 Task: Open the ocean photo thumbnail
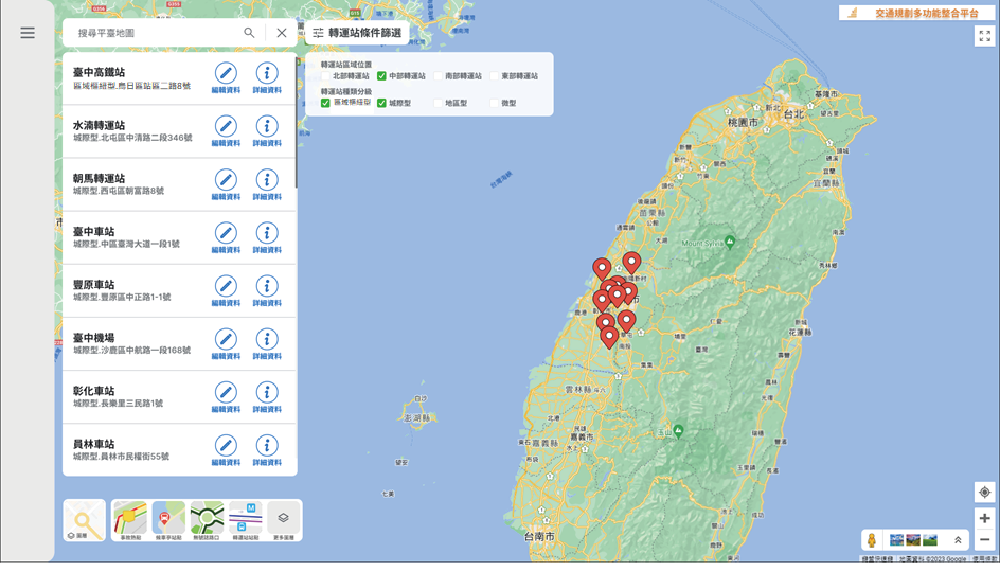tap(897, 540)
